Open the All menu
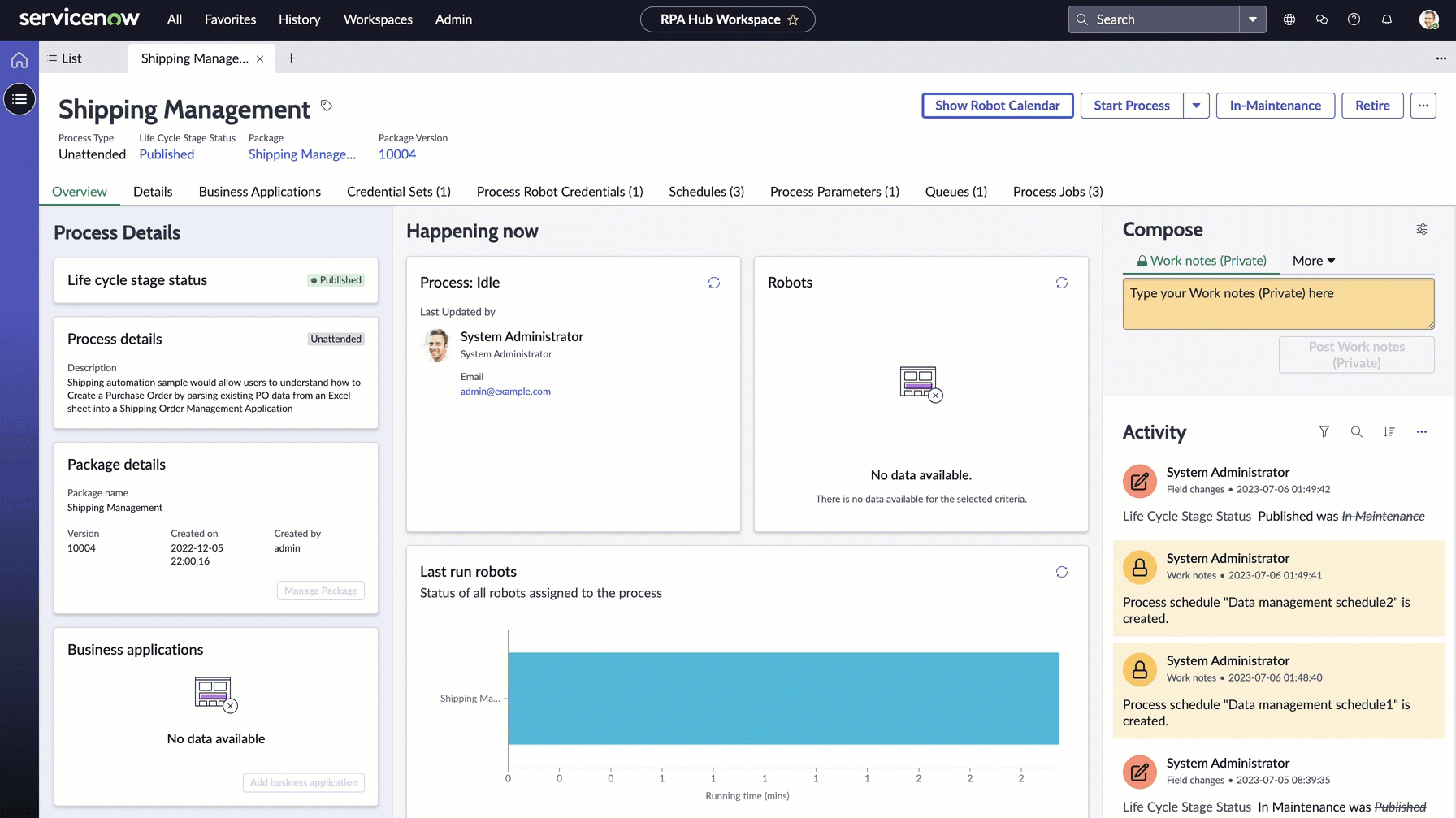Viewport: 1456px width, 818px height. point(175,19)
